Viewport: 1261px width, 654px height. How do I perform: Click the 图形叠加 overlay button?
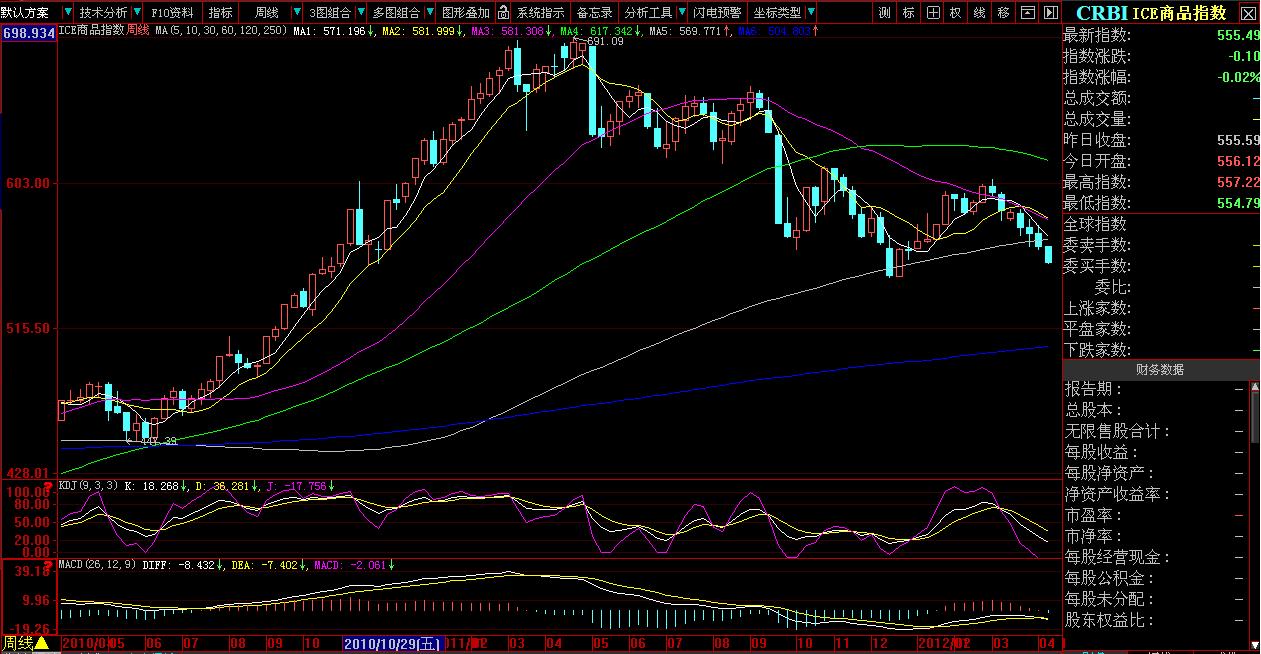(465, 13)
